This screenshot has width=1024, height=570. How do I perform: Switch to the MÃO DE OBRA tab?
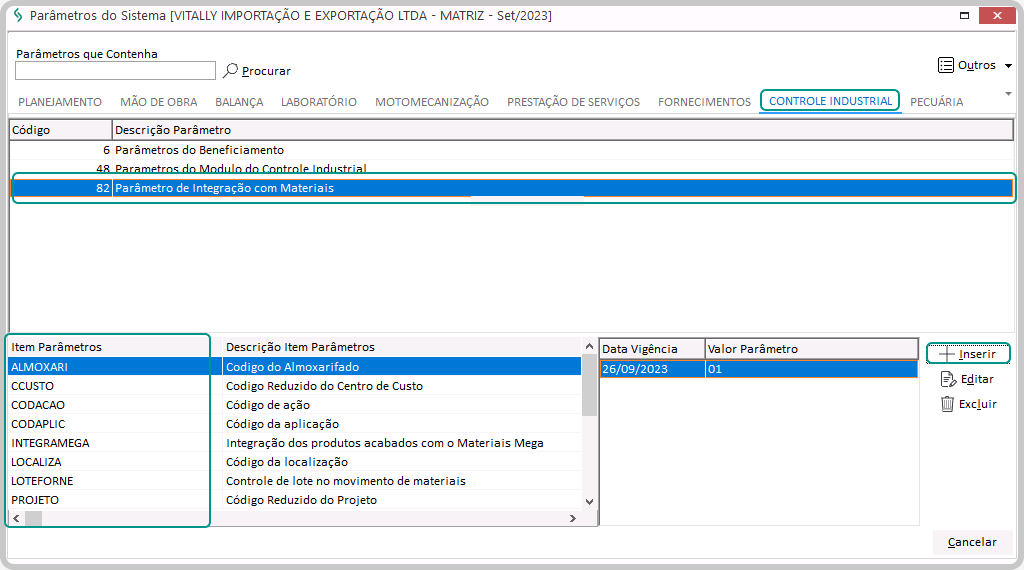pyautogui.click(x=159, y=102)
